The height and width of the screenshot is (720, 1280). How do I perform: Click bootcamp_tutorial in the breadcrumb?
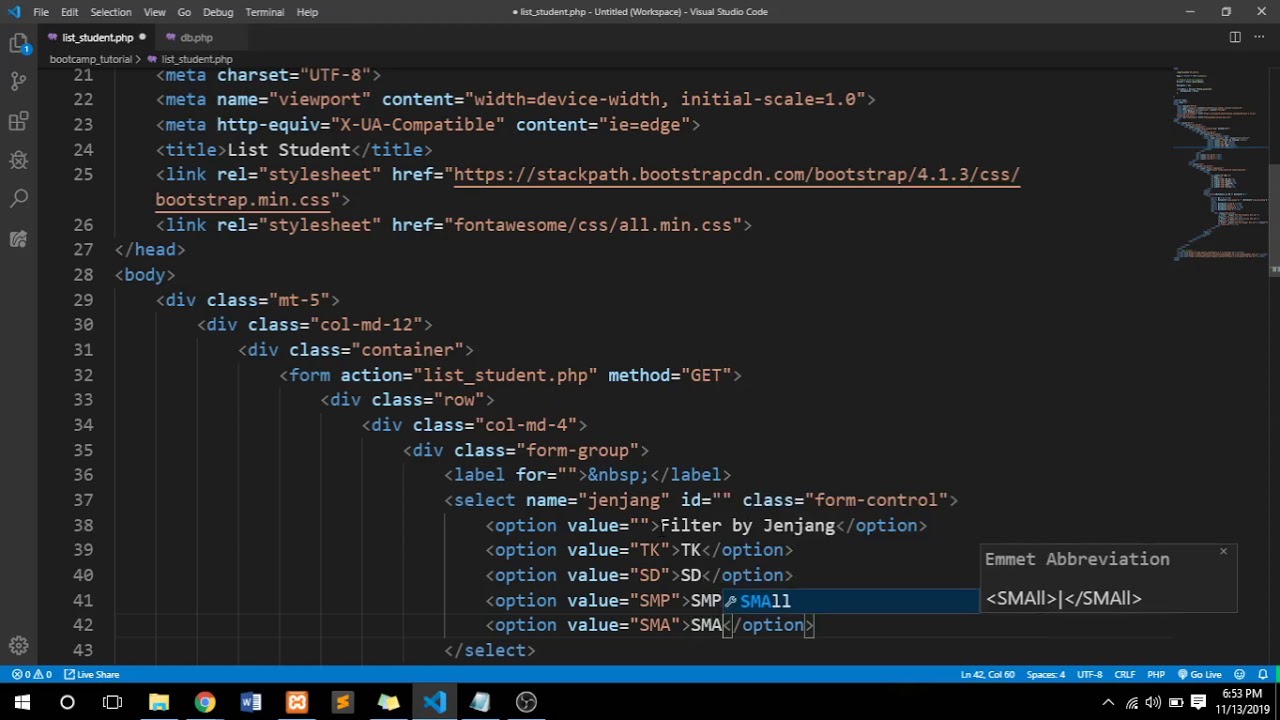point(91,59)
